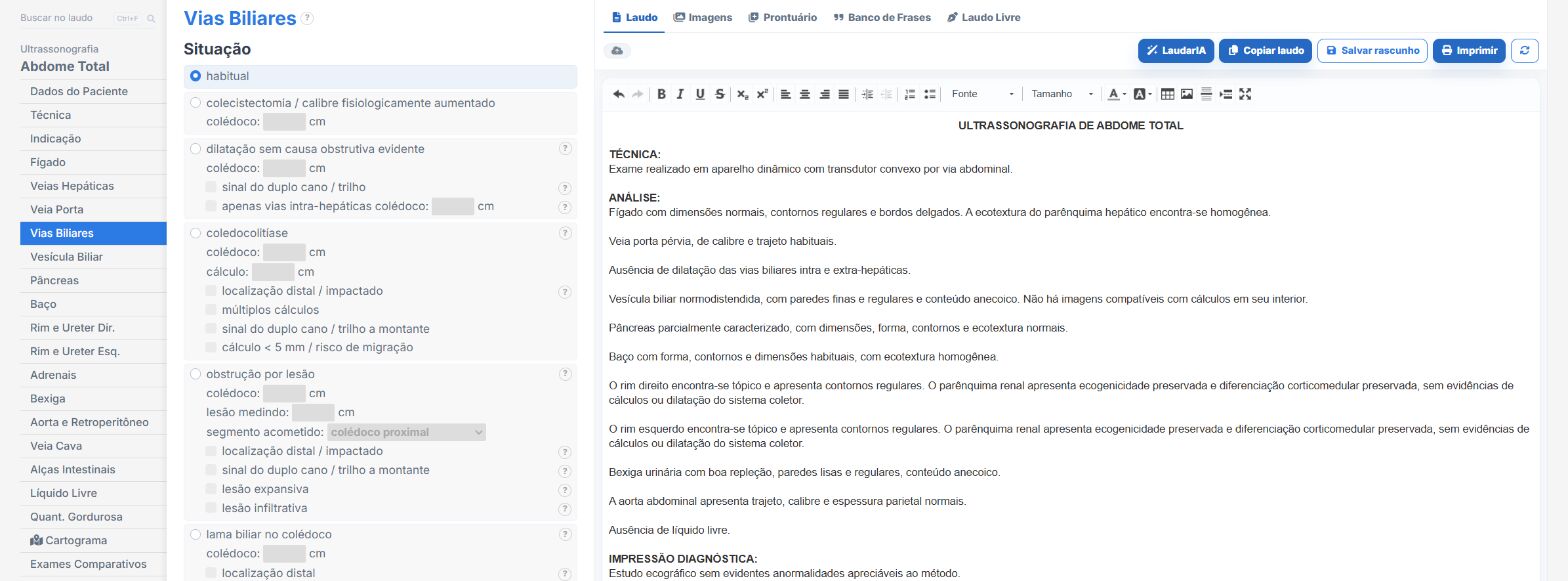Align text right in the editor
Viewport: 1568px width, 581px height.
pyautogui.click(x=825, y=94)
